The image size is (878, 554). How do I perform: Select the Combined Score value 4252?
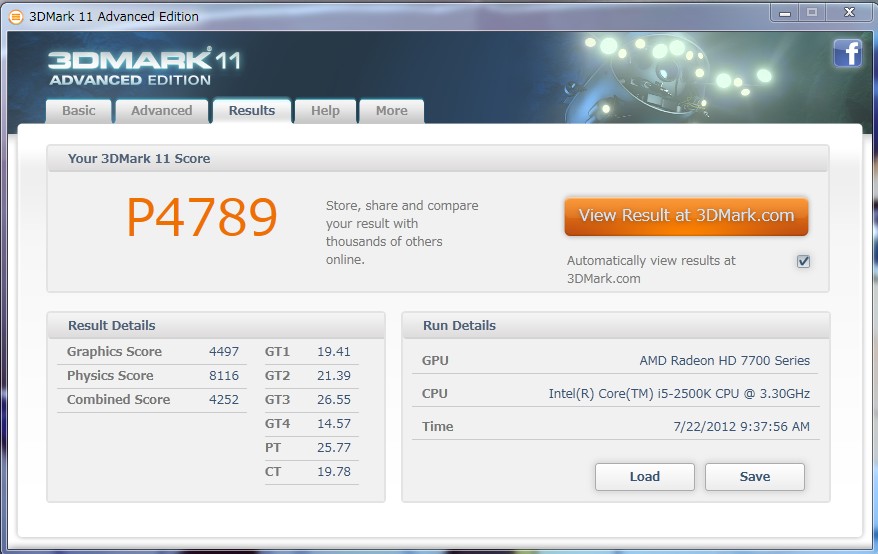[x=224, y=400]
